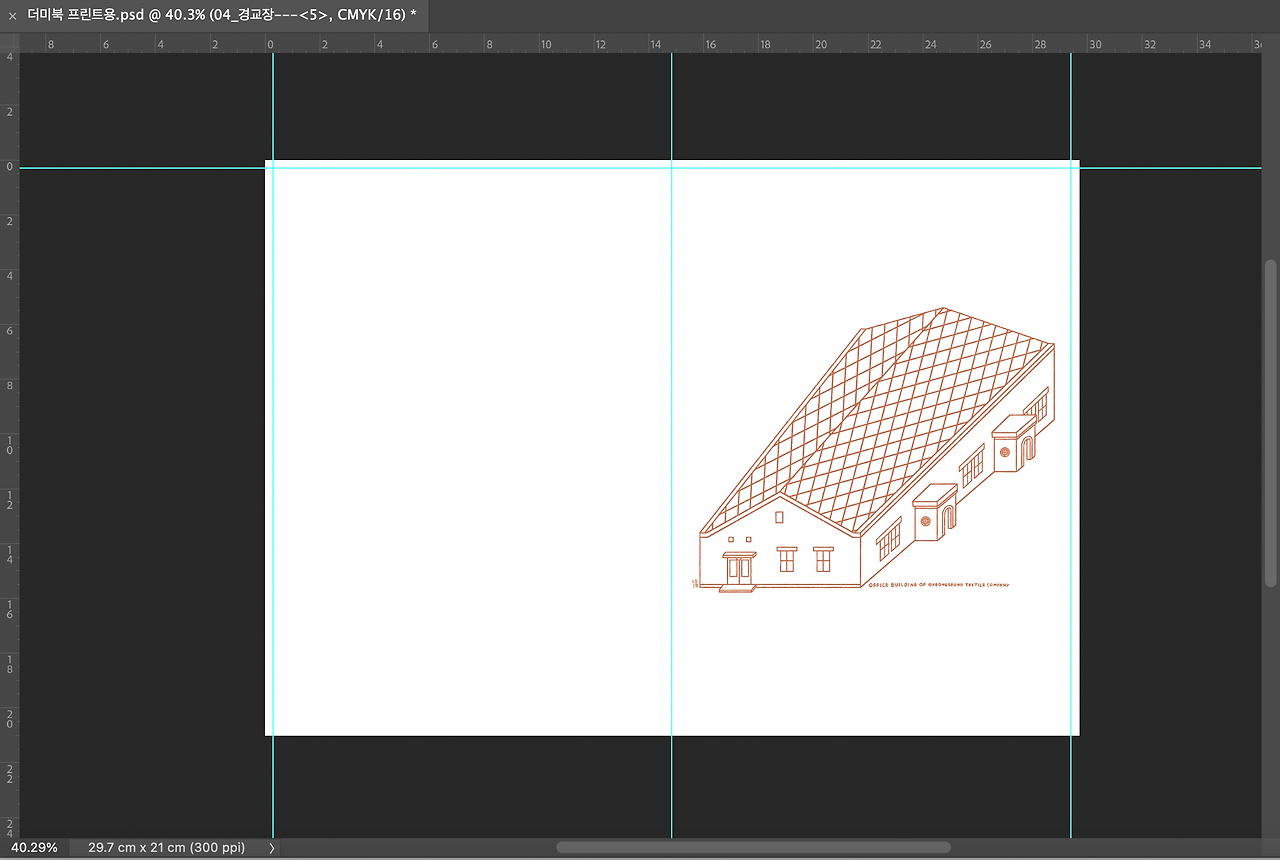Click the small round window above the front gable
This screenshot has width=1280, height=860.
tap(780, 517)
